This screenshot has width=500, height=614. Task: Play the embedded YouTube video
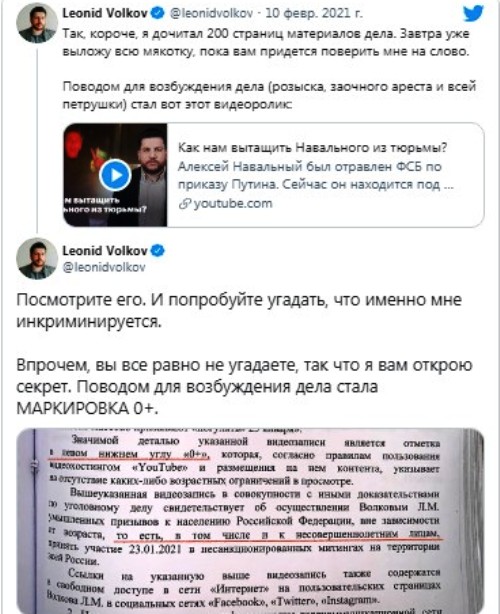click(x=115, y=175)
